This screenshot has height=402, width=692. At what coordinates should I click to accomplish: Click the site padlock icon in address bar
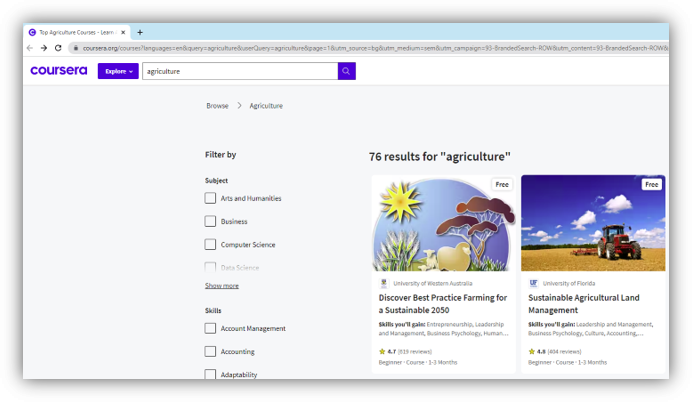click(x=73, y=47)
